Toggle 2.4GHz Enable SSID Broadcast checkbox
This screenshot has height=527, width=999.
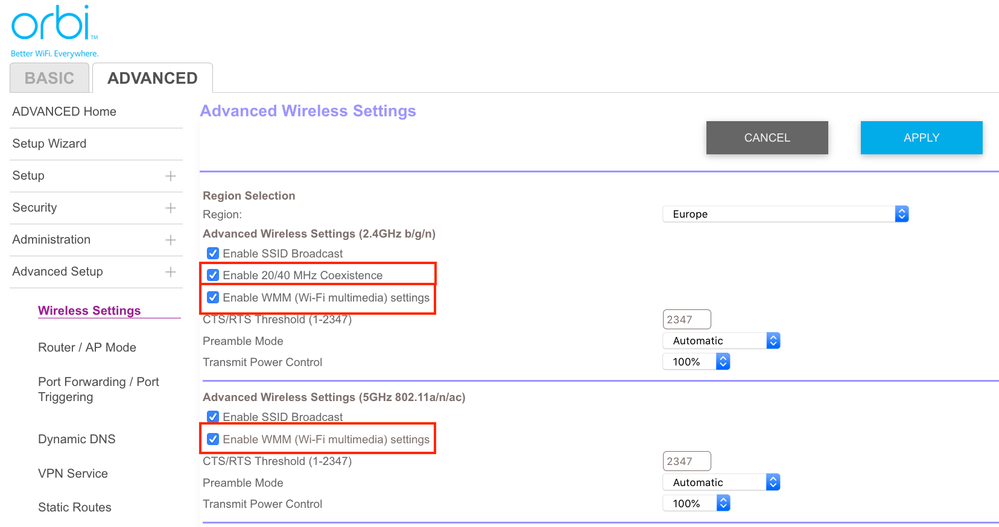[213, 254]
